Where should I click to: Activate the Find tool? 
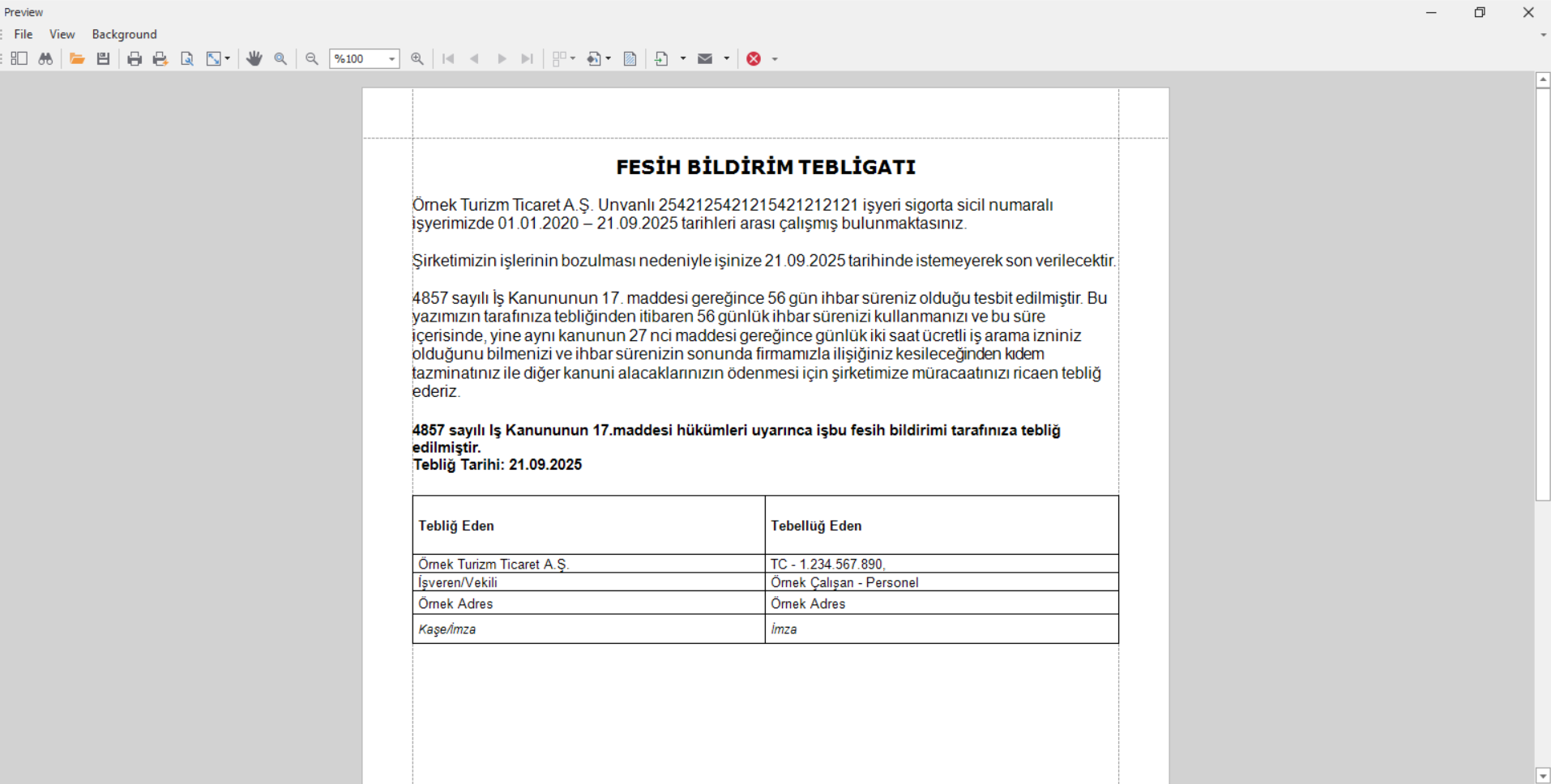pyautogui.click(x=45, y=58)
